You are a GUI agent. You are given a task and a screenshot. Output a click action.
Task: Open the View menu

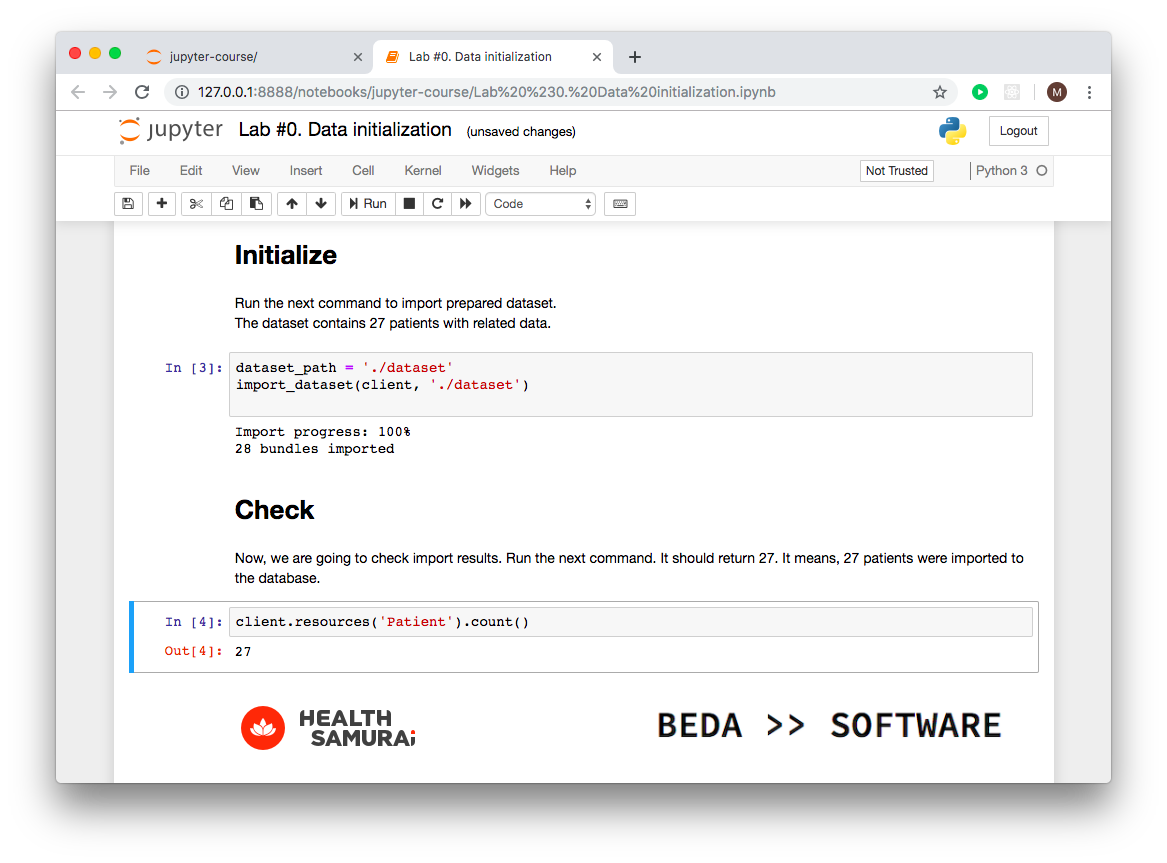246,170
